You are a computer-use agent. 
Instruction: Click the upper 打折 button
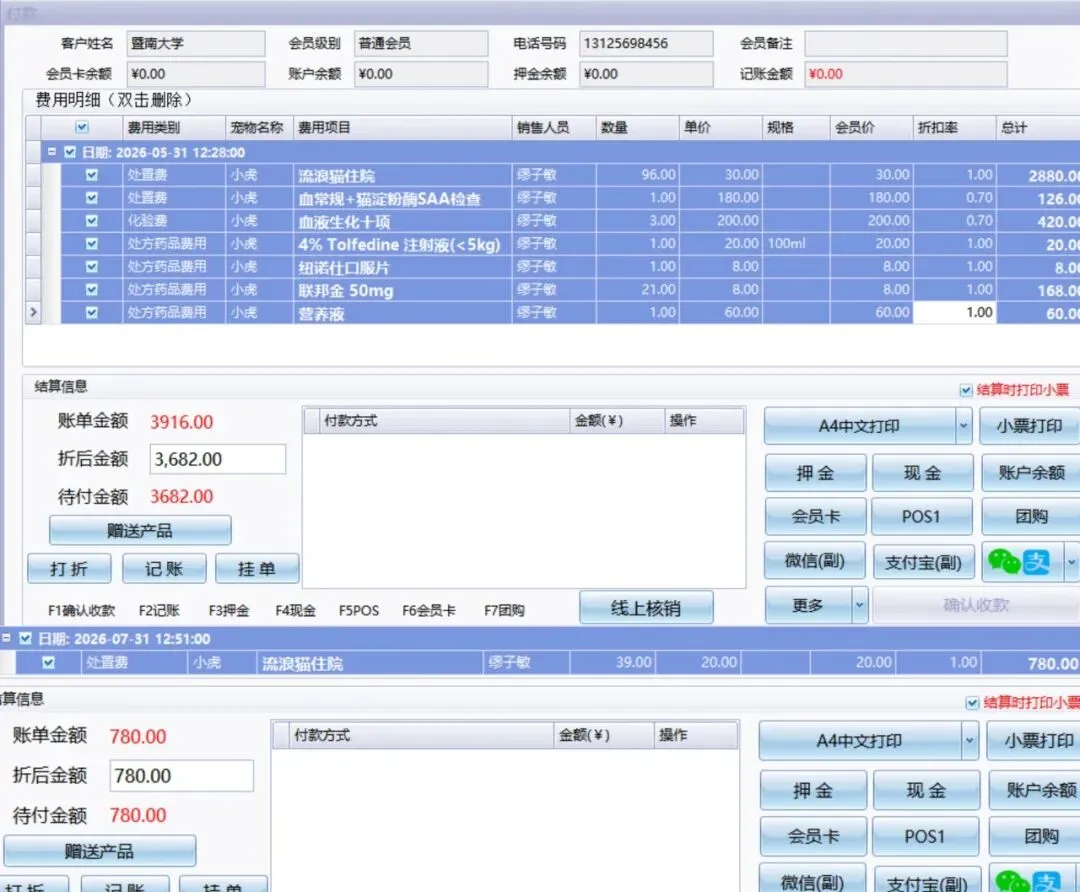point(69,568)
